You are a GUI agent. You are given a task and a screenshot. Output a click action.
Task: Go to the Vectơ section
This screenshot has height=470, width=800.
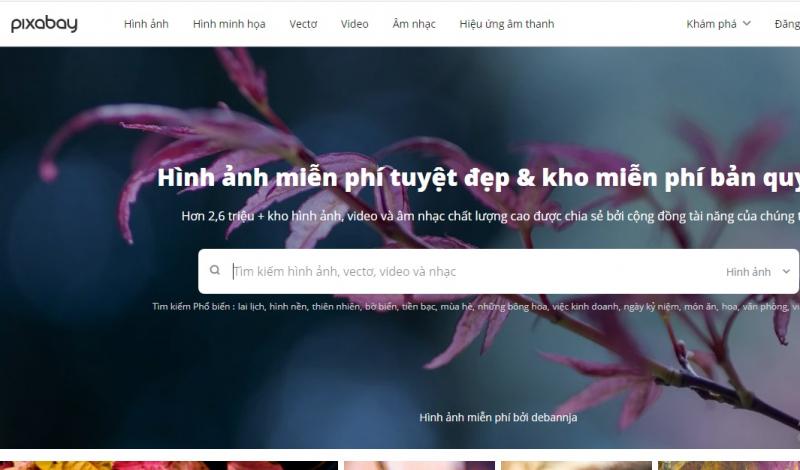pos(303,24)
